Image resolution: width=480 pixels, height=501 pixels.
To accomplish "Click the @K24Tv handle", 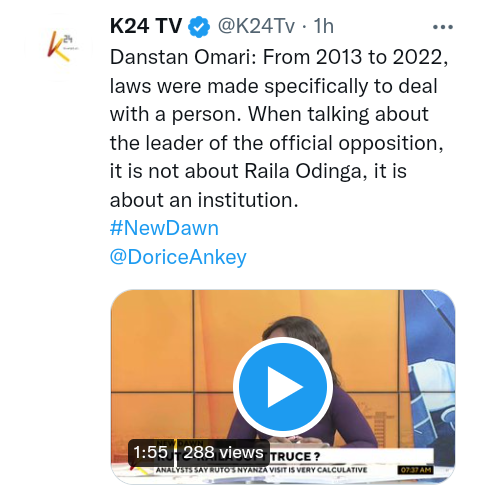I will click(x=256, y=26).
